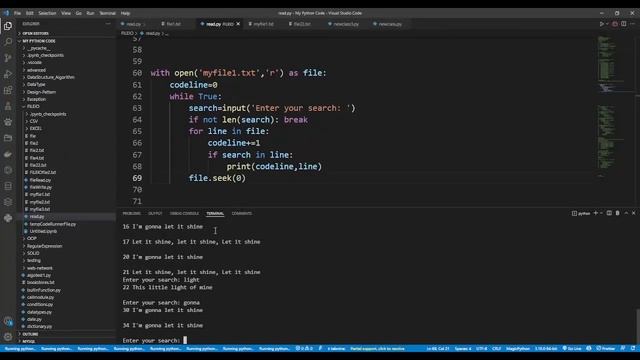Screen dimensions: 640x360
Task: Expand the OUTLINE section
Action: [30, 334]
